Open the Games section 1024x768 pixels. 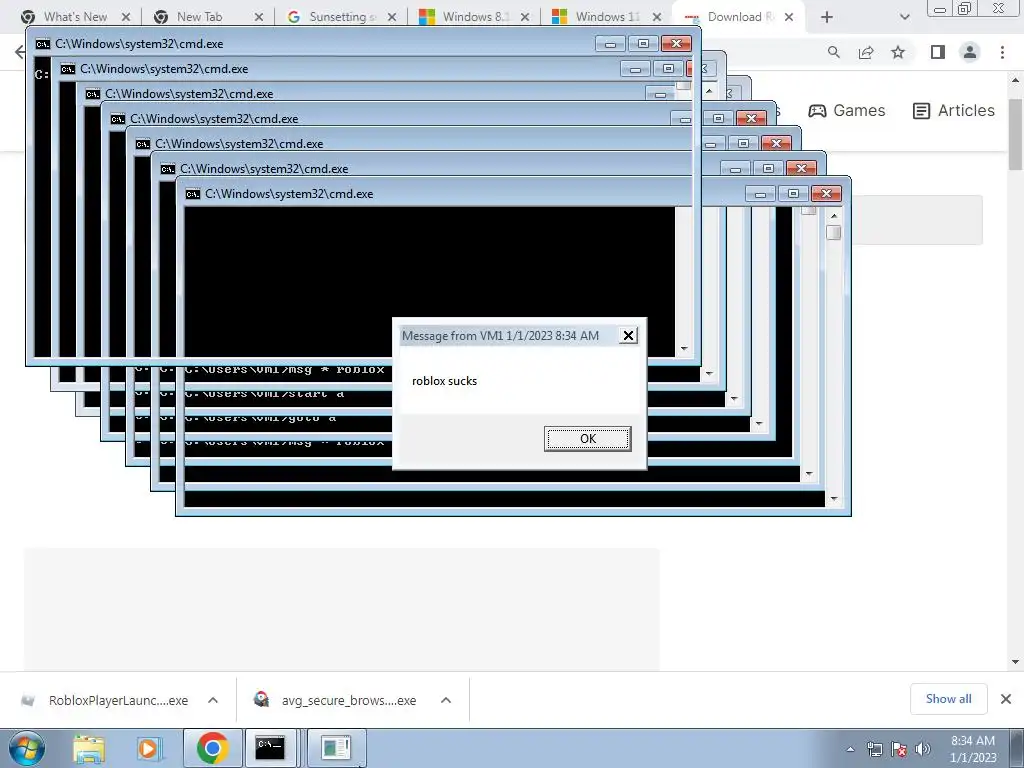click(x=846, y=110)
